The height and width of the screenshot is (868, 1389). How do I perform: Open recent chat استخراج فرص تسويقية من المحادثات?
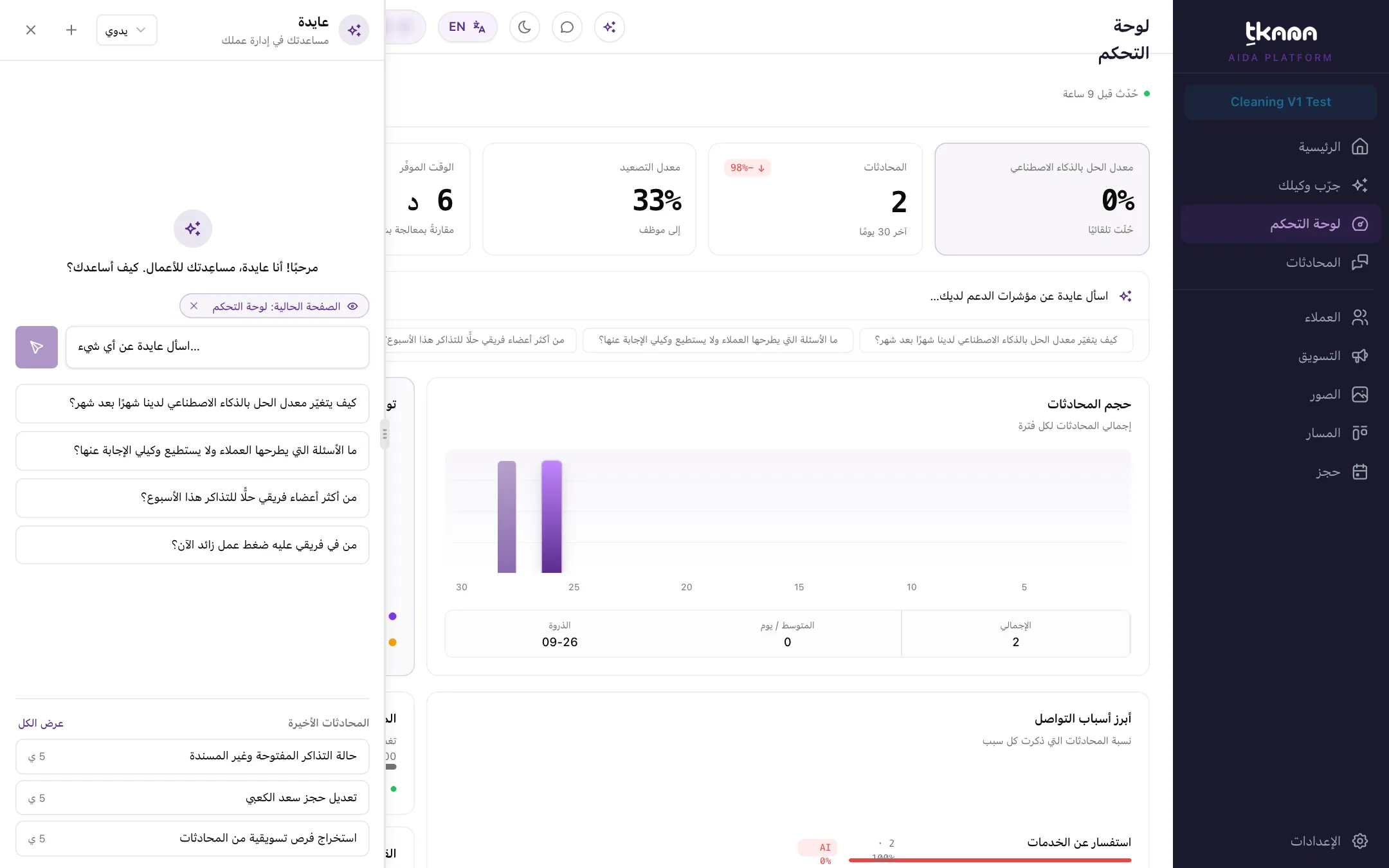tap(192, 838)
